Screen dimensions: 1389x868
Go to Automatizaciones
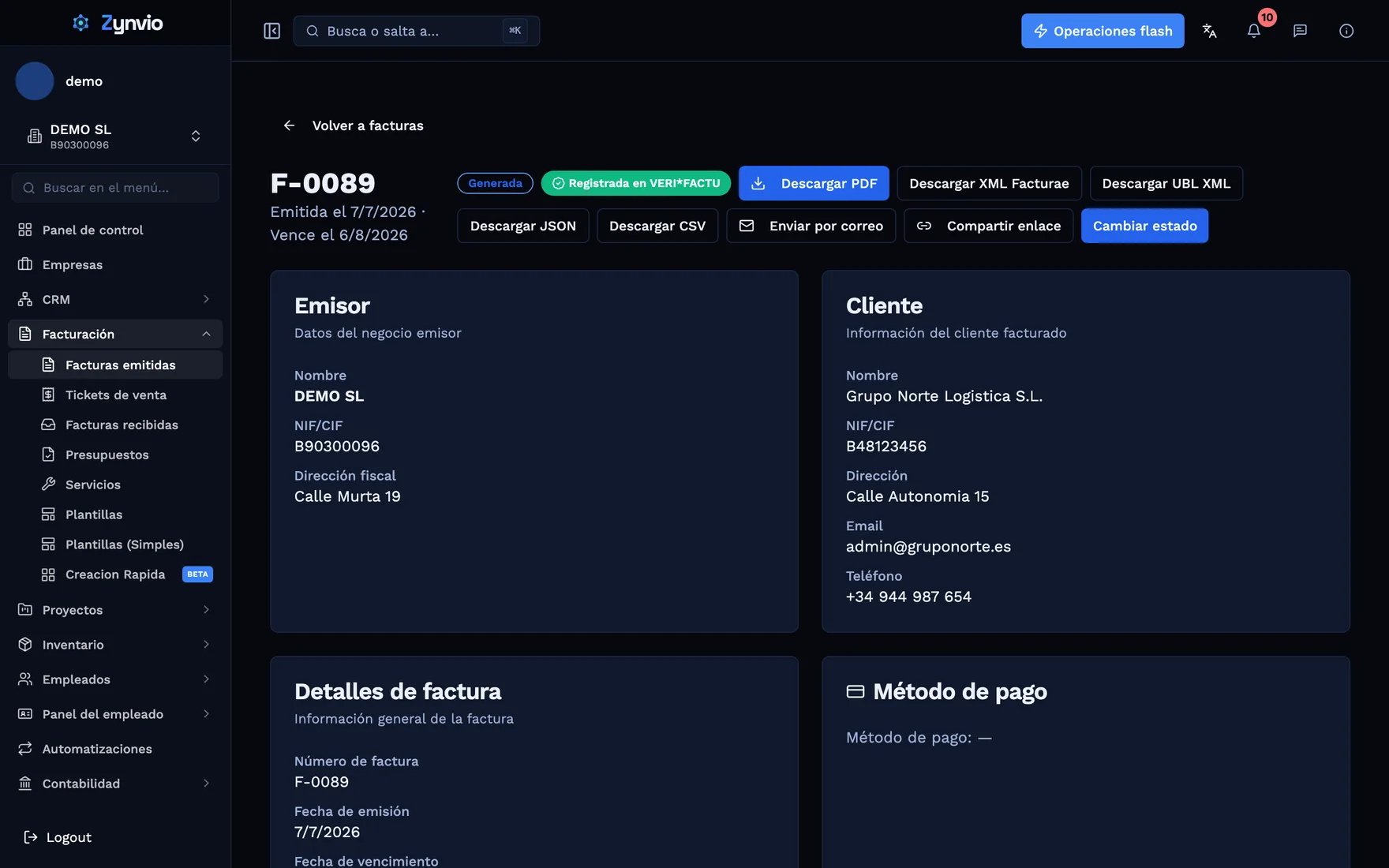pos(115,749)
